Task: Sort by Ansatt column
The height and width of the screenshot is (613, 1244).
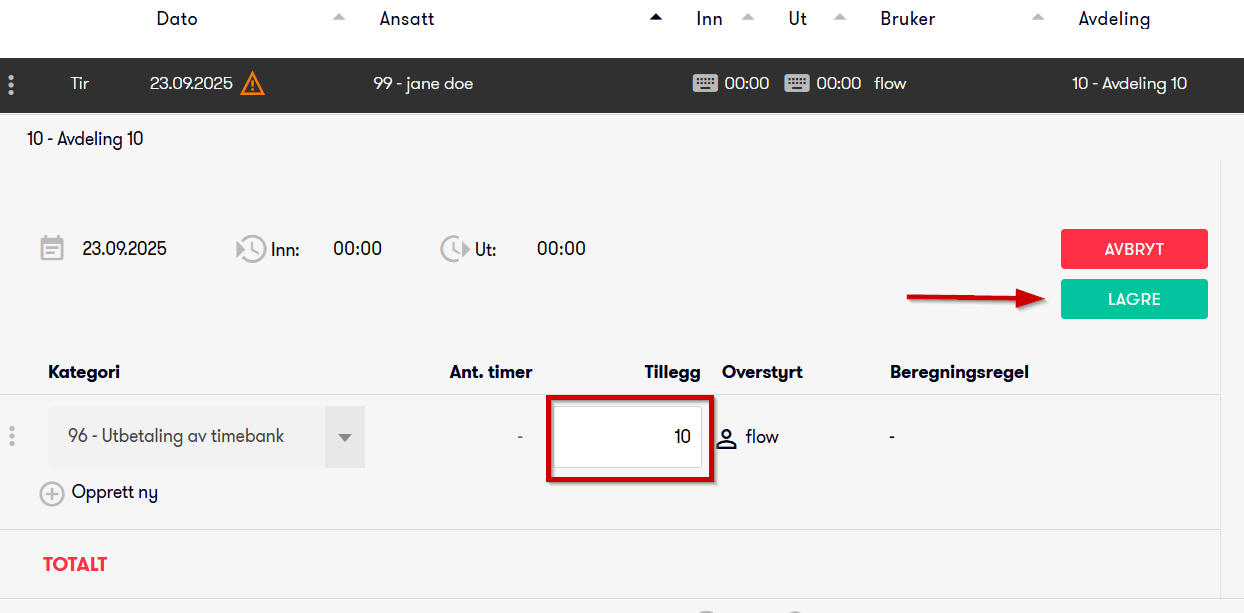Action: tap(407, 19)
